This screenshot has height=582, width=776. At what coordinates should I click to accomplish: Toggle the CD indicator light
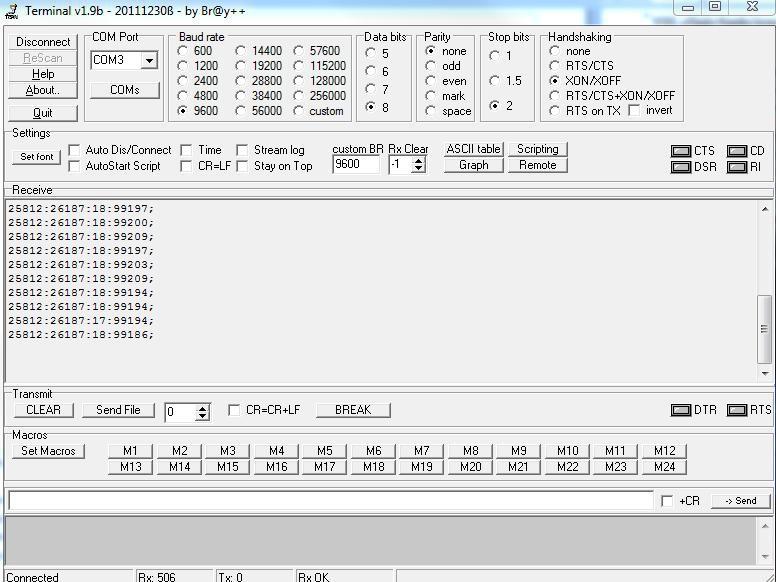[736, 151]
